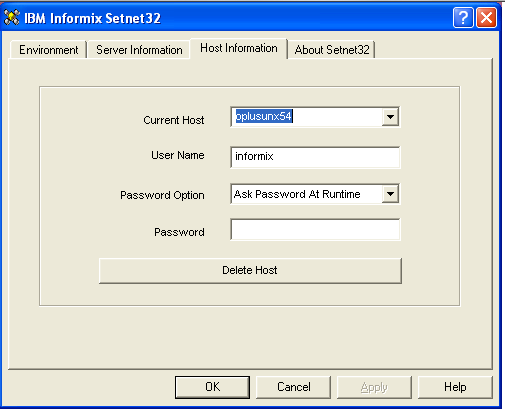
Task: Click the Delete Host button
Action: [250, 270]
